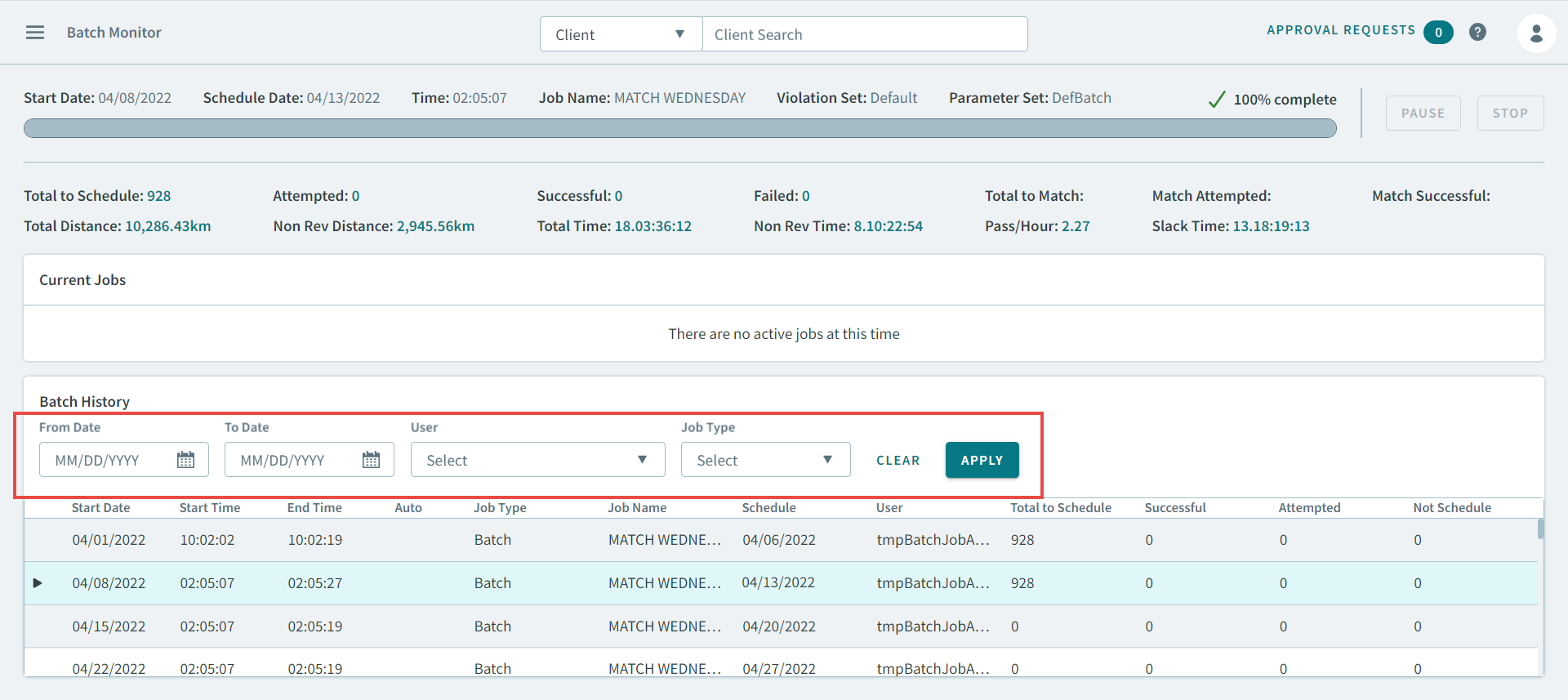Viewport: 1568px width, 700px height.
Task: Open the Job Type filter dropdown
Action: pyautogui.click(x=765, y=460)
